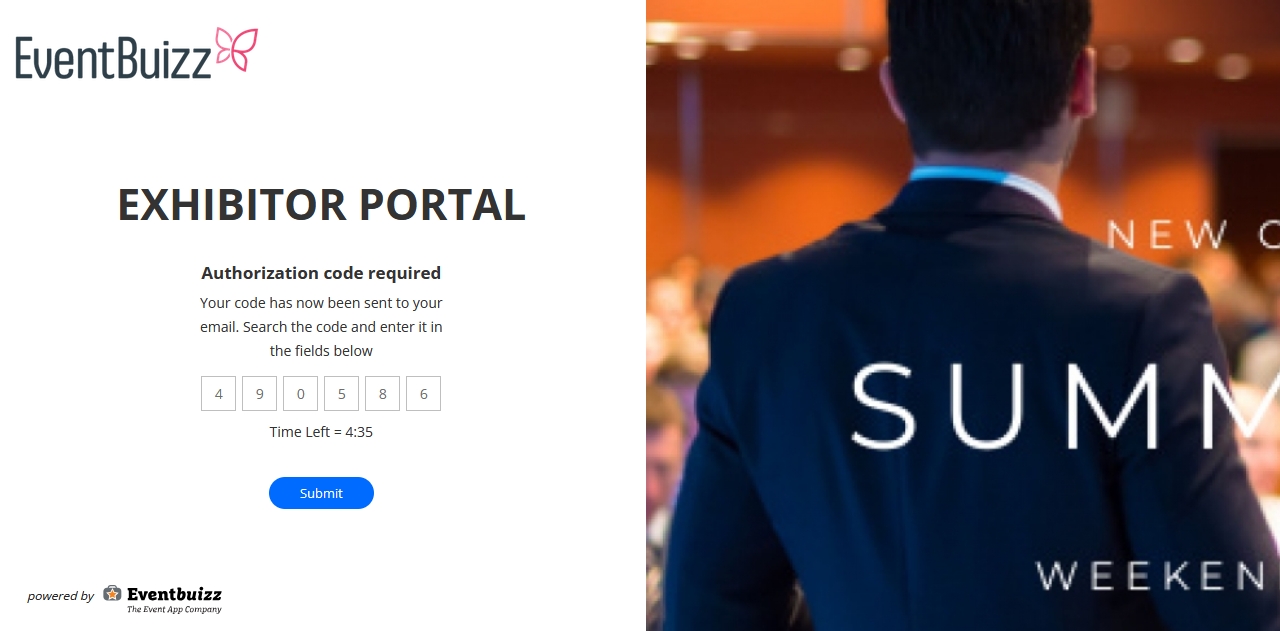Click the star badge icon in footer
This screenshot has height=631, width=1280.
[x=112, y=594]
